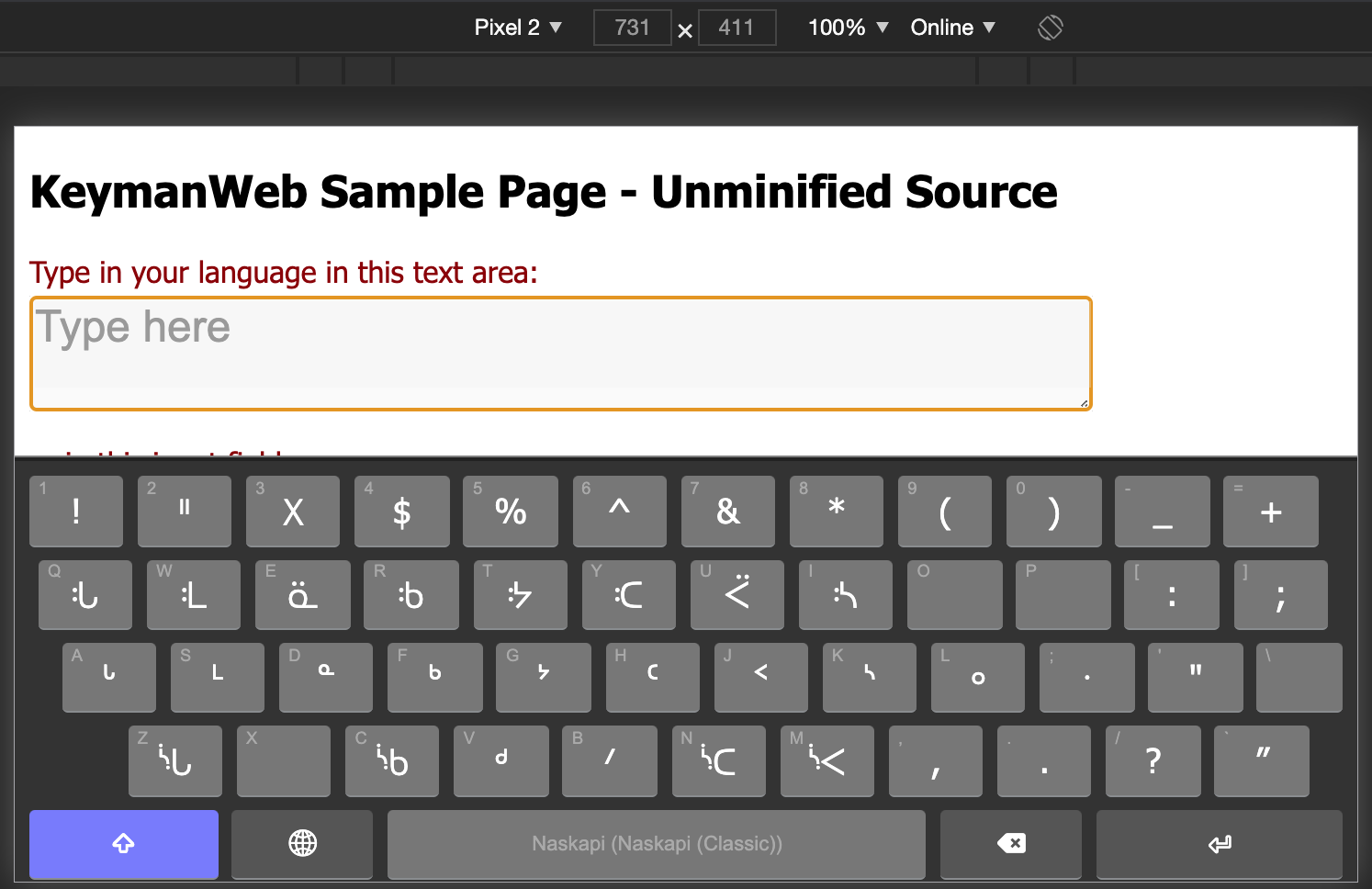Tap the globe key to switch keyboards
This screenshot has width=1372, height=889.
point(301,844)
